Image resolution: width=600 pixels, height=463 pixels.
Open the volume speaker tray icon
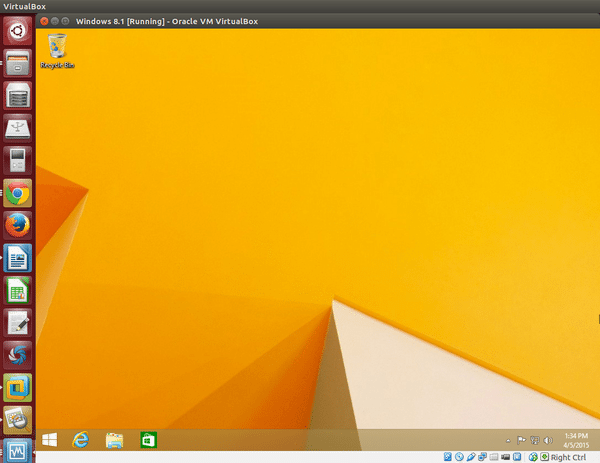(x=548, y=440)
